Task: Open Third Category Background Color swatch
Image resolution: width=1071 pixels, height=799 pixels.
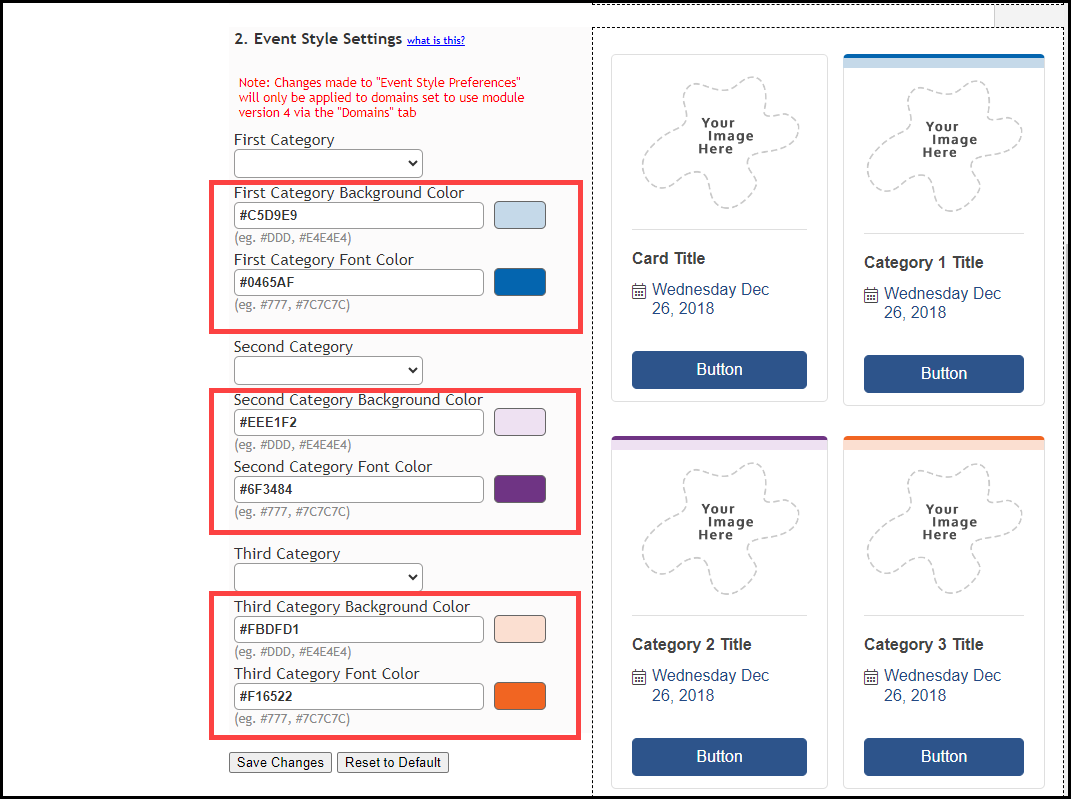Action: [520, 629]
